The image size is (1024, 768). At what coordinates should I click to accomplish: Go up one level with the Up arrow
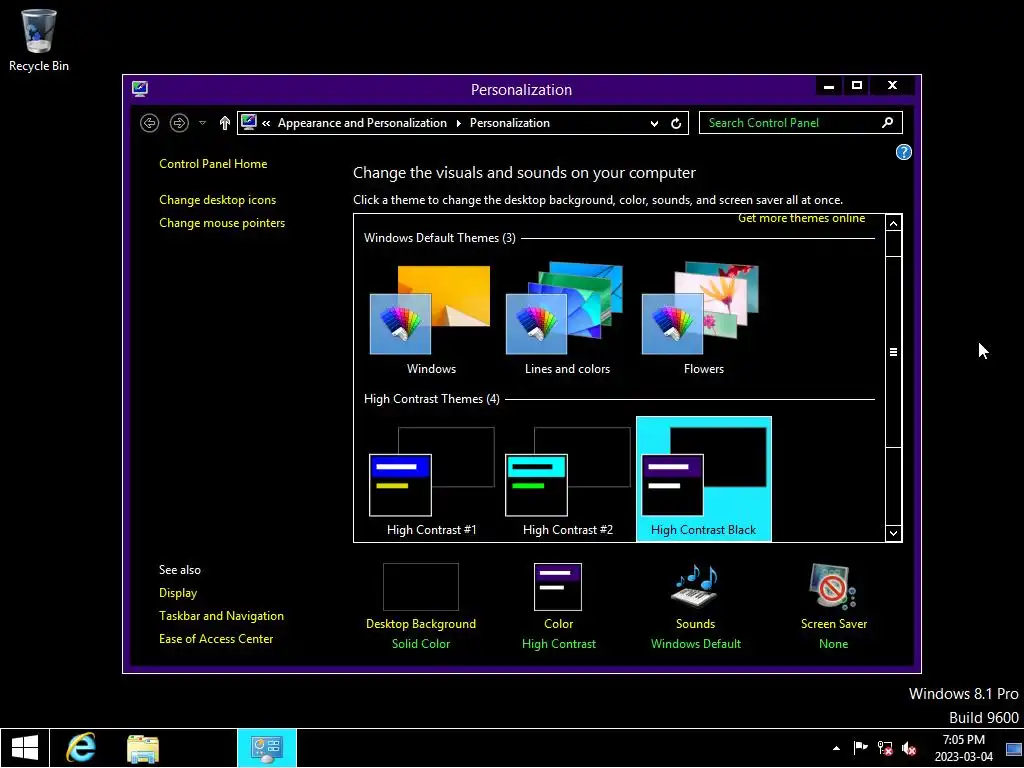click(225, 123)
